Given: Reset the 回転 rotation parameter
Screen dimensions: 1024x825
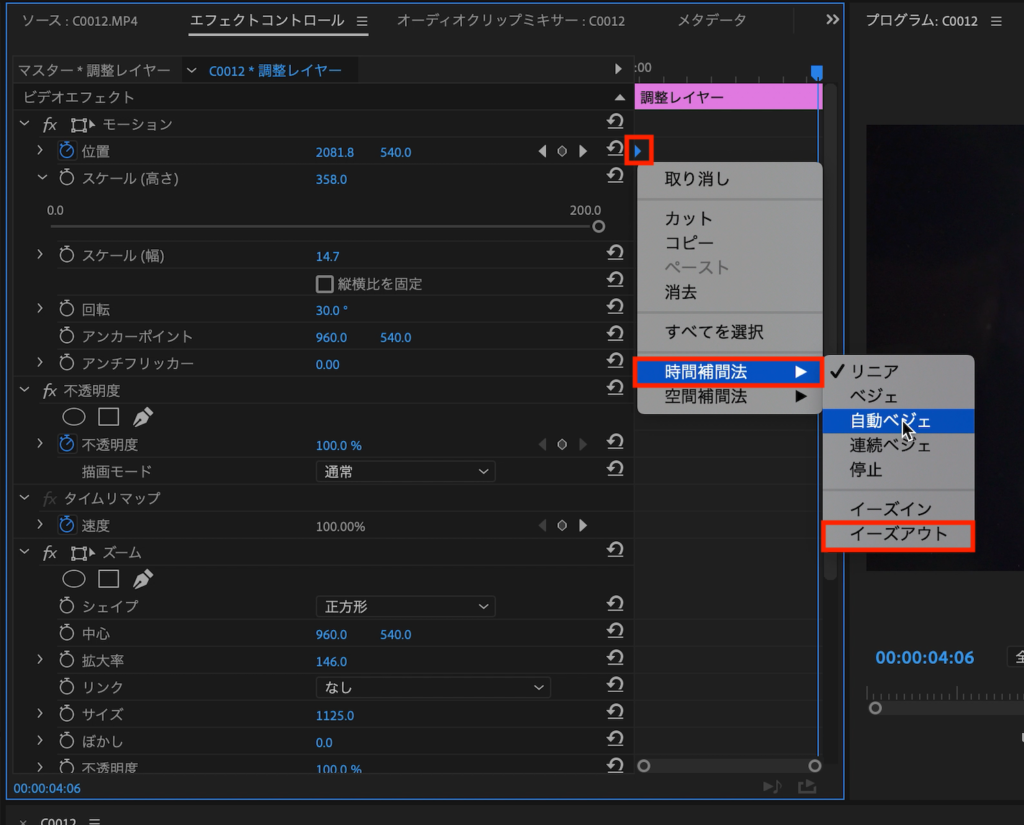Looking at the screenshot, I should click(615, 307).
